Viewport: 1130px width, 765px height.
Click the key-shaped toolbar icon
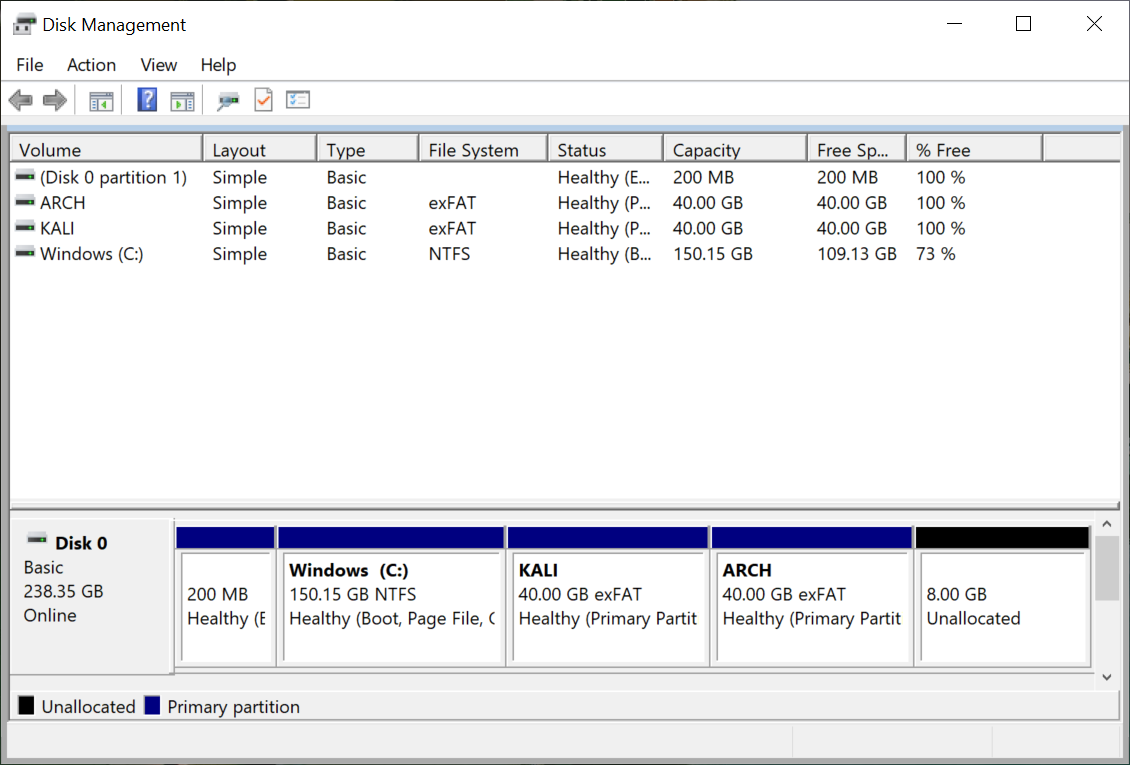click(x=228, y=101)
